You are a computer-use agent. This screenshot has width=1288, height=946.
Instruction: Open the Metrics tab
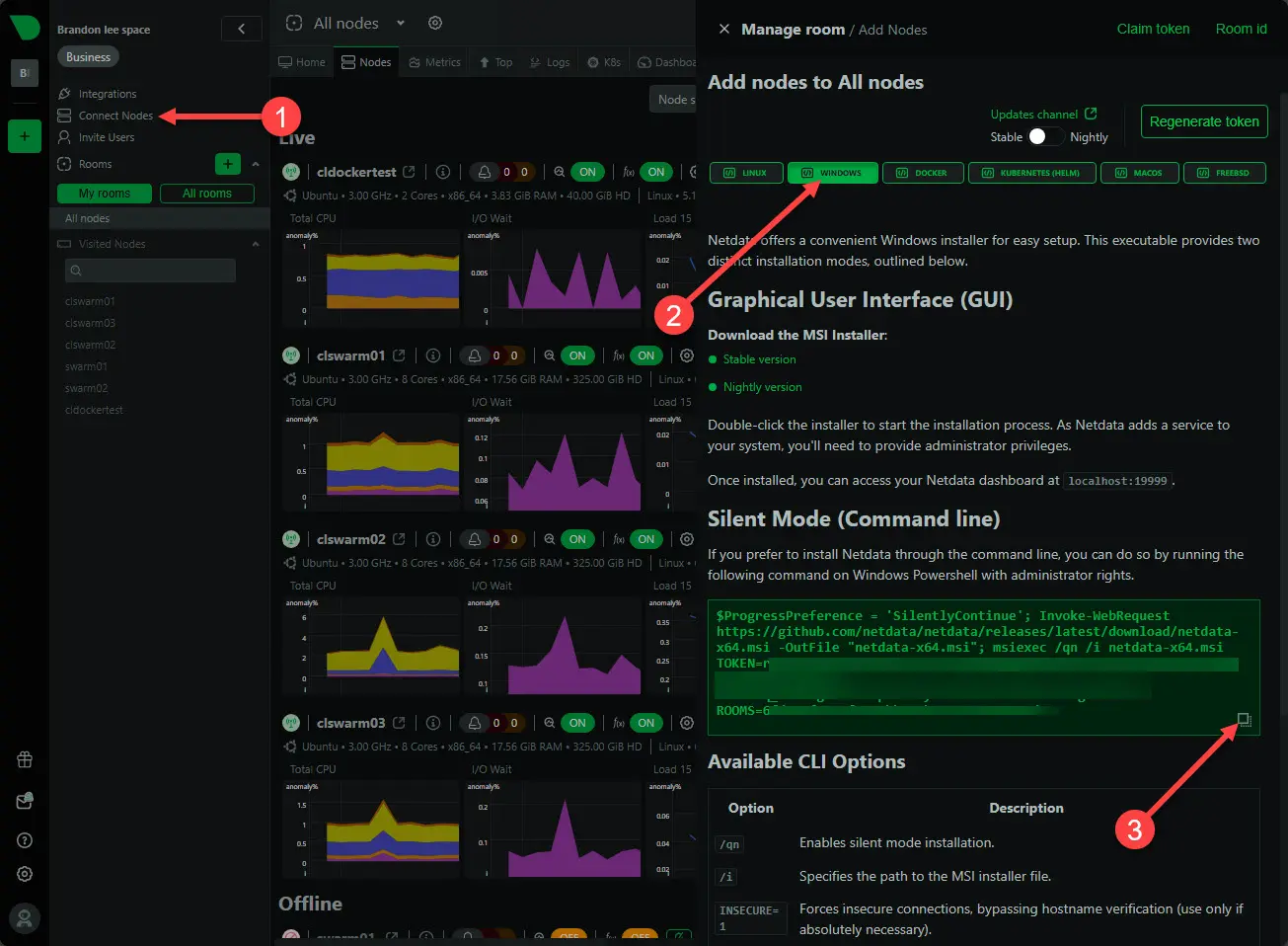435,62
